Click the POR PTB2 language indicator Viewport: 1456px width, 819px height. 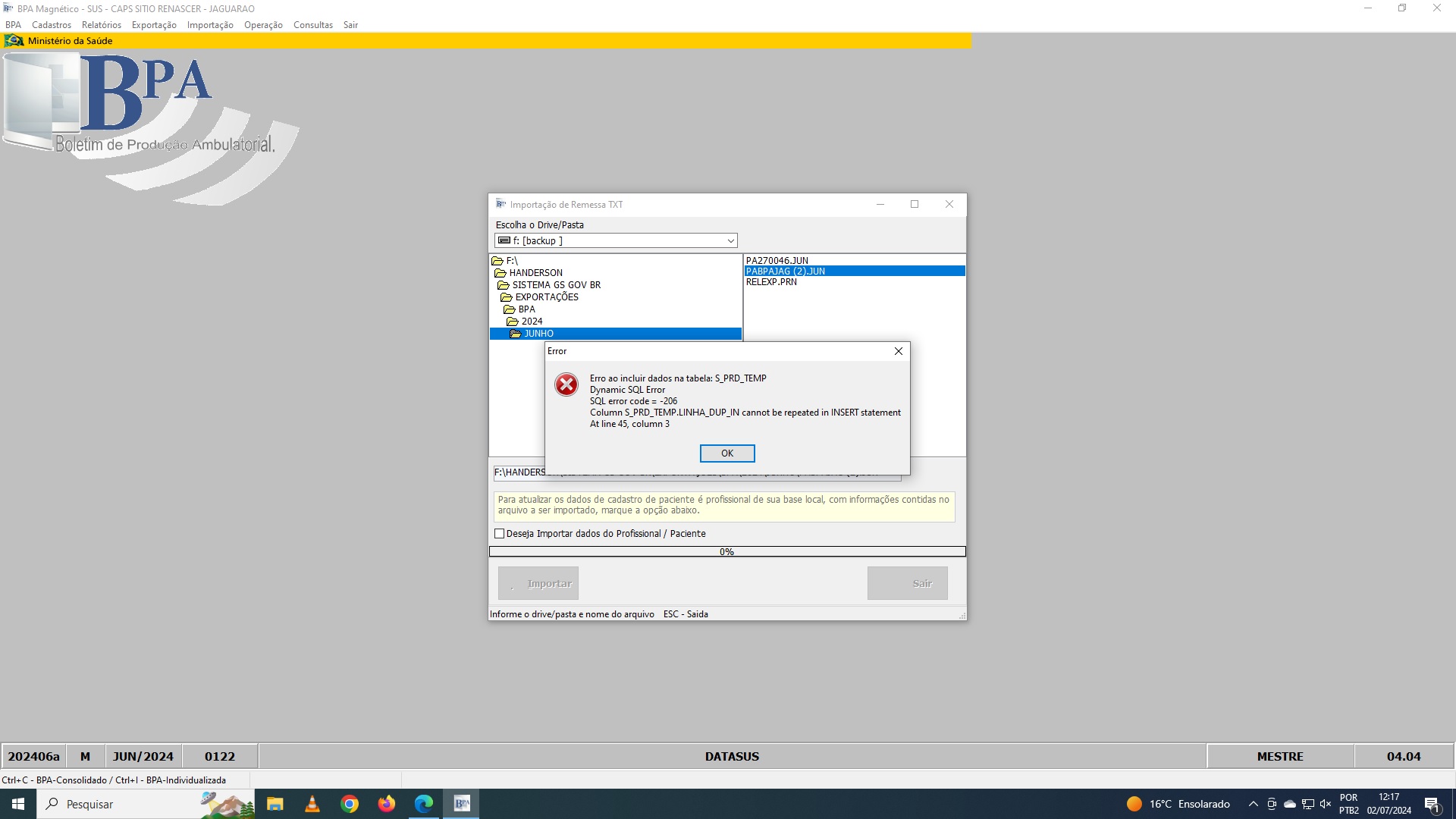(1349, 804)
